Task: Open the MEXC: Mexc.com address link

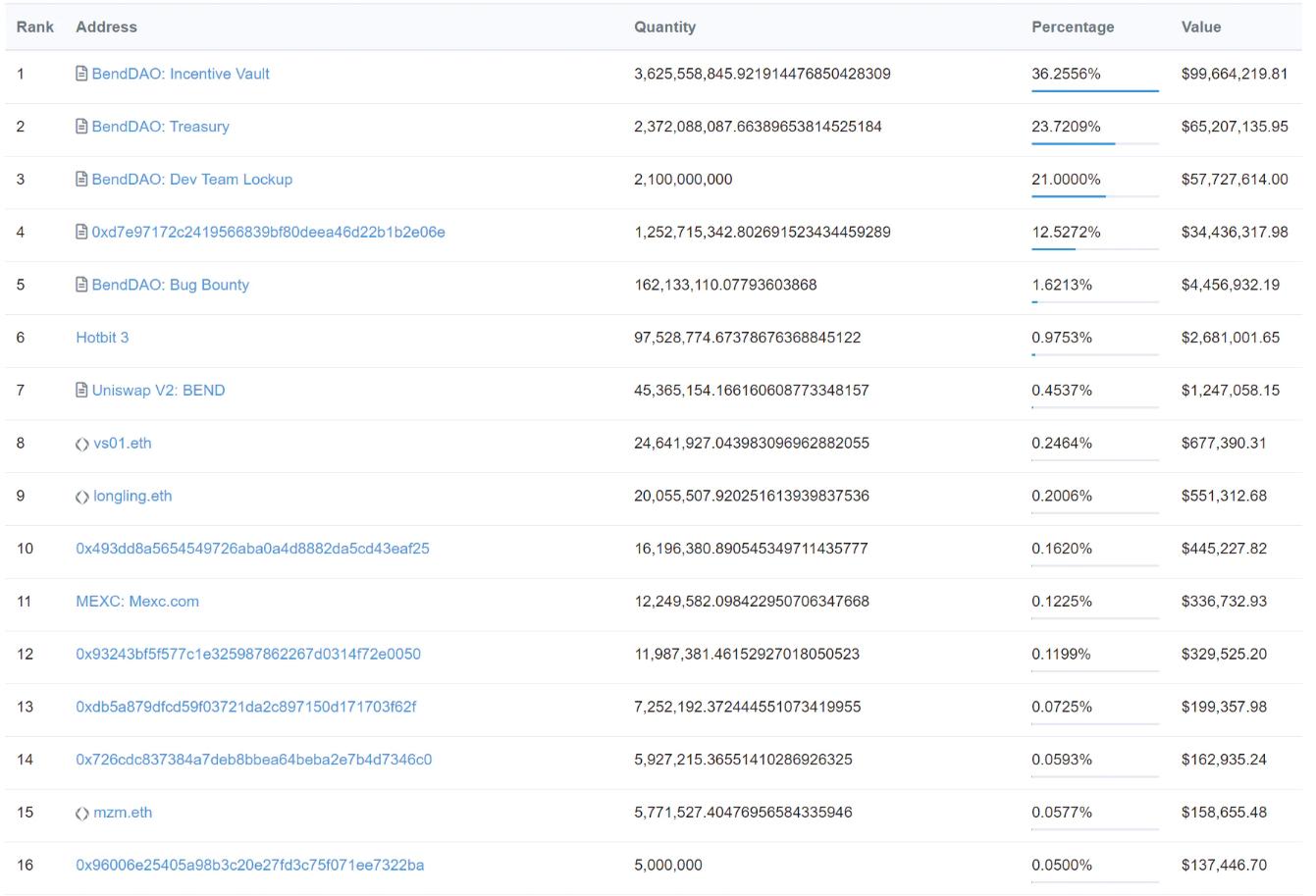Action: pyautogui.click(x=137, y=602)
